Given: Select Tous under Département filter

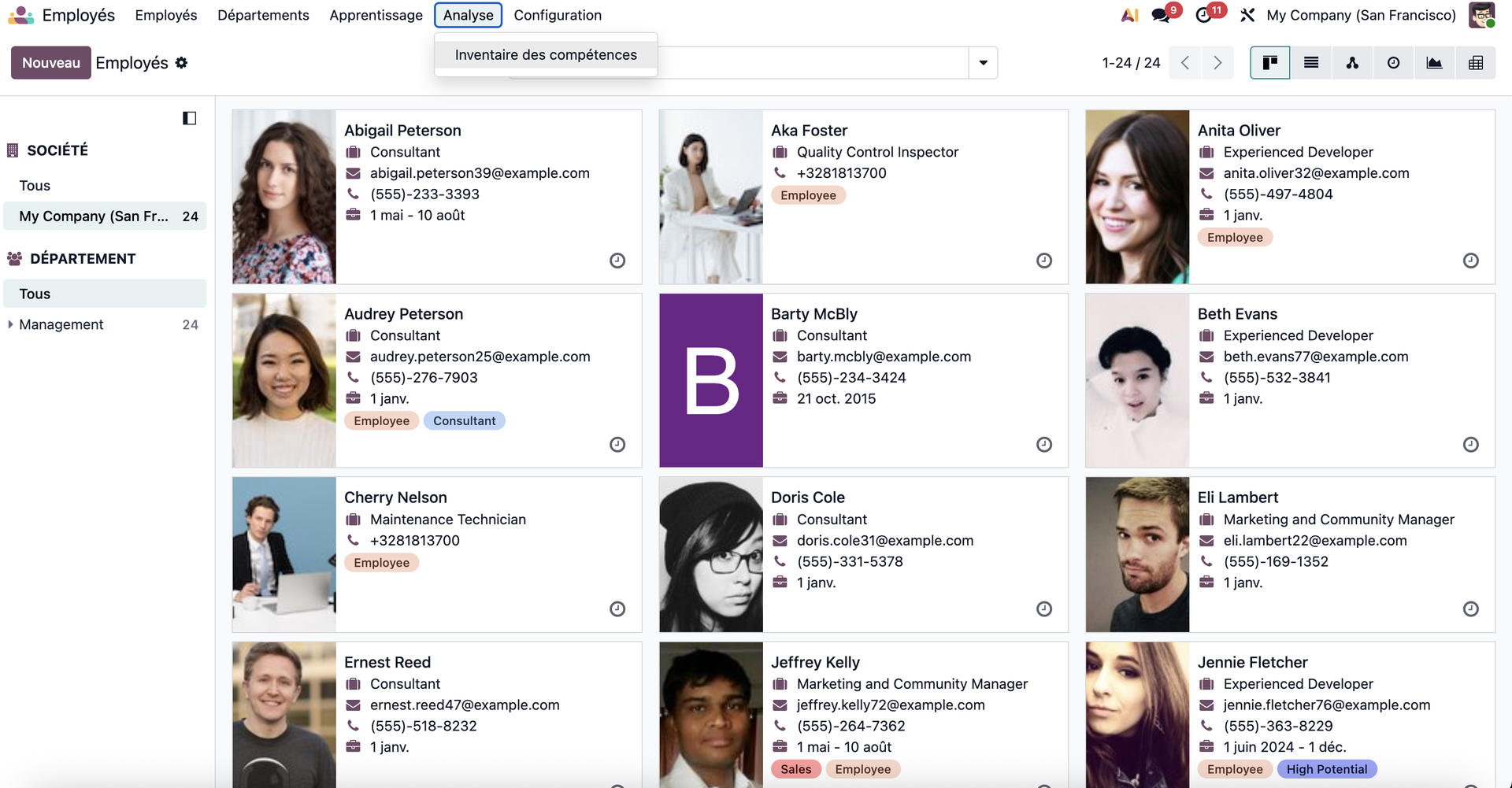Looking at the screenshot, I should click(x=105, y=294).
